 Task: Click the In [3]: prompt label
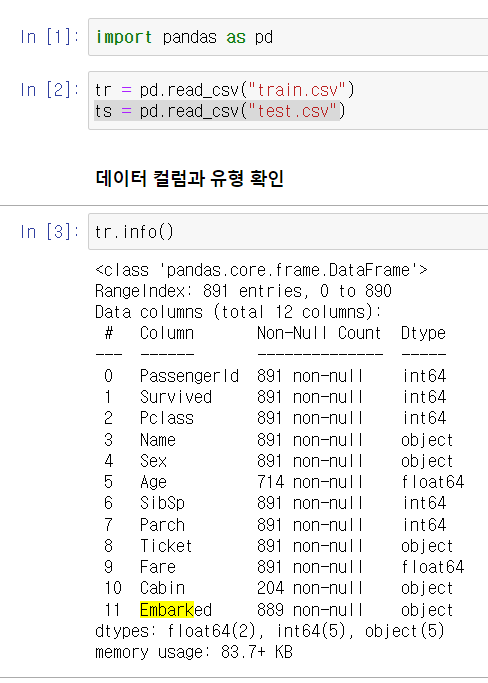click(50, 231)
